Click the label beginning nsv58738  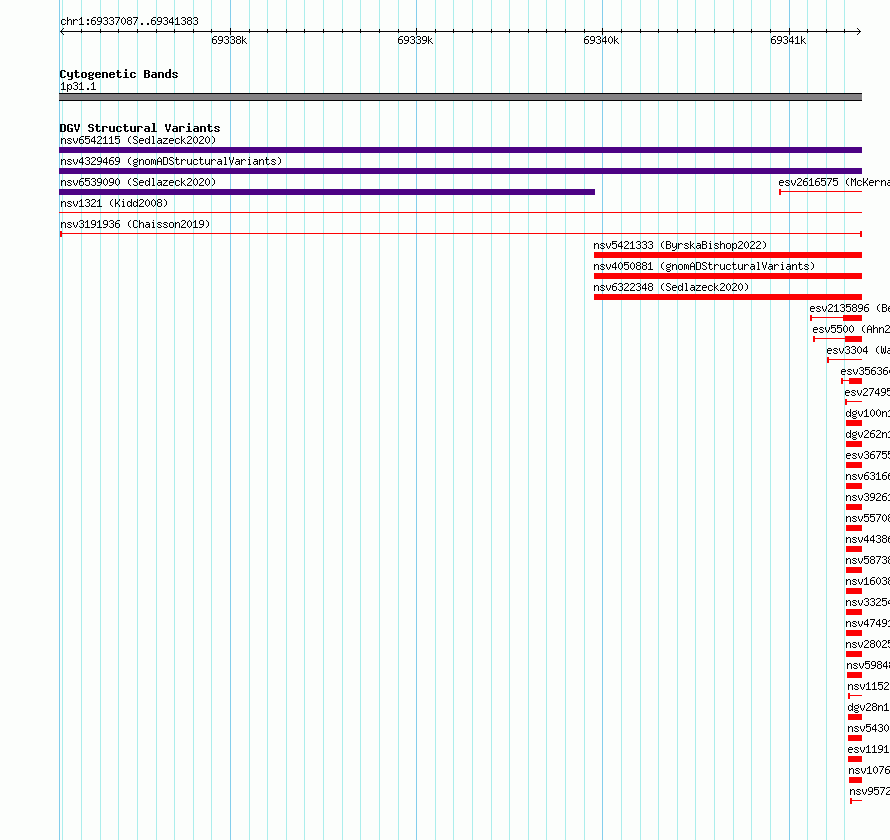click(867, 560)
